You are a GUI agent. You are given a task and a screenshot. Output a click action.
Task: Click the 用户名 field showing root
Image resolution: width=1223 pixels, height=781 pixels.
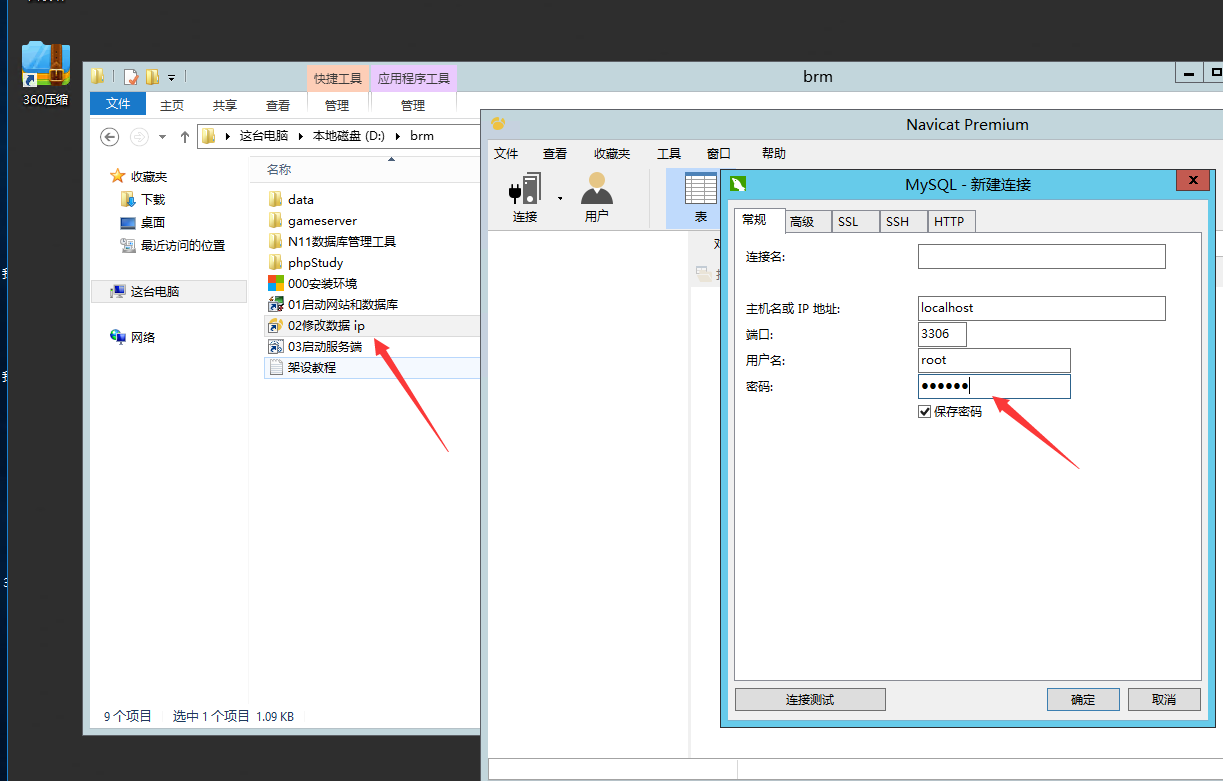point(994,360)
